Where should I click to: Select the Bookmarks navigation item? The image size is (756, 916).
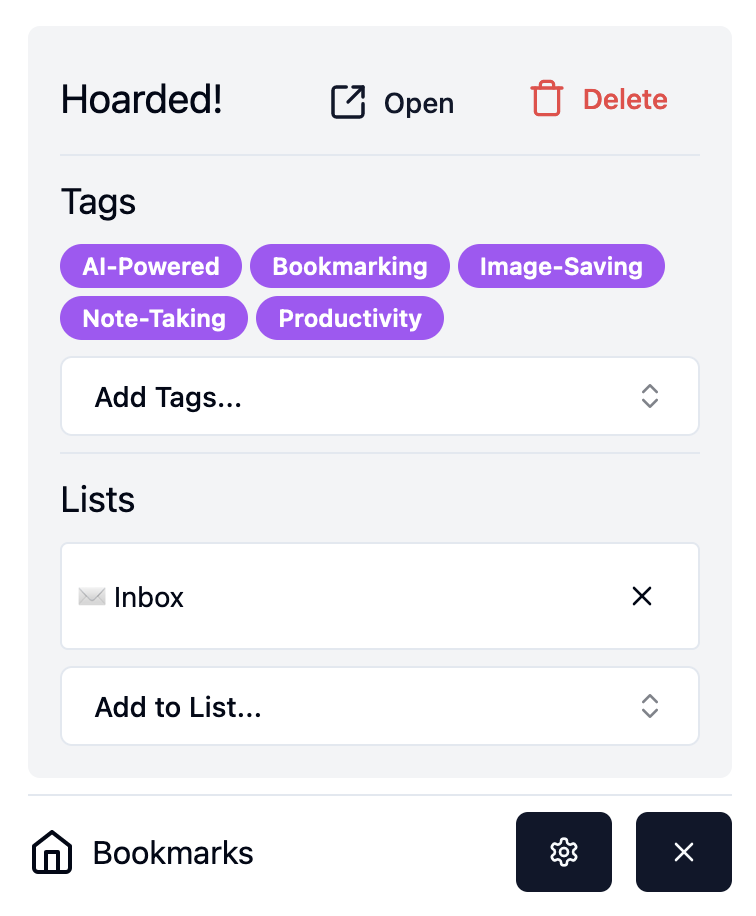[x=172, y=852]
